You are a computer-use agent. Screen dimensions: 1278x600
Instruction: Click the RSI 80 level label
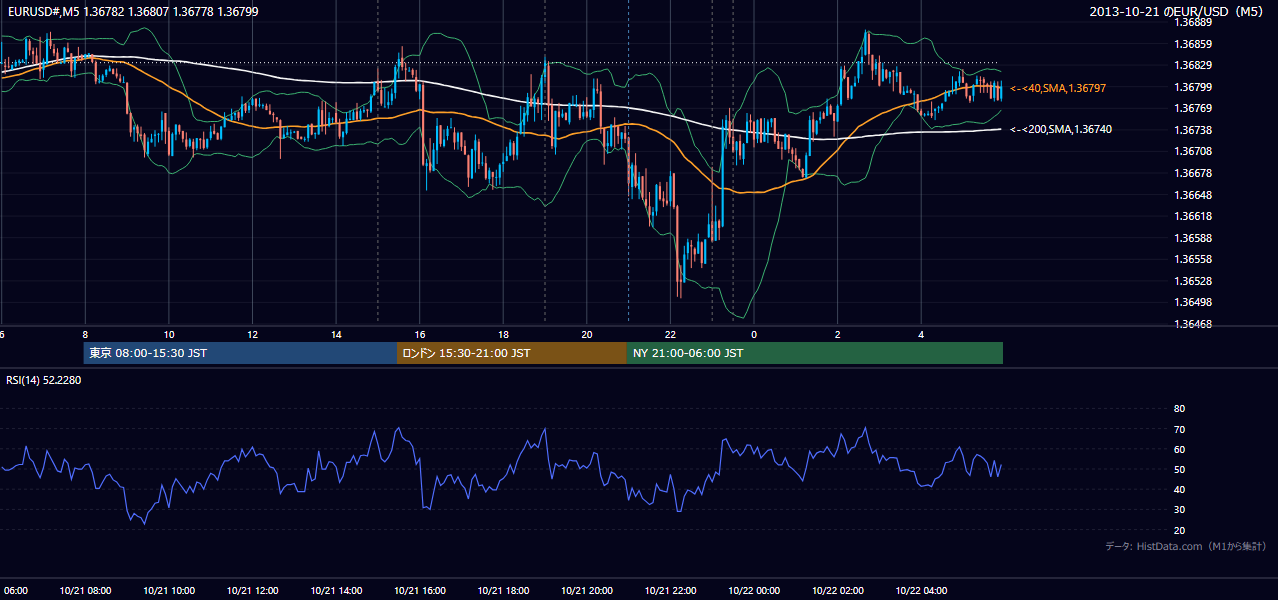(x=1179, y=409)
